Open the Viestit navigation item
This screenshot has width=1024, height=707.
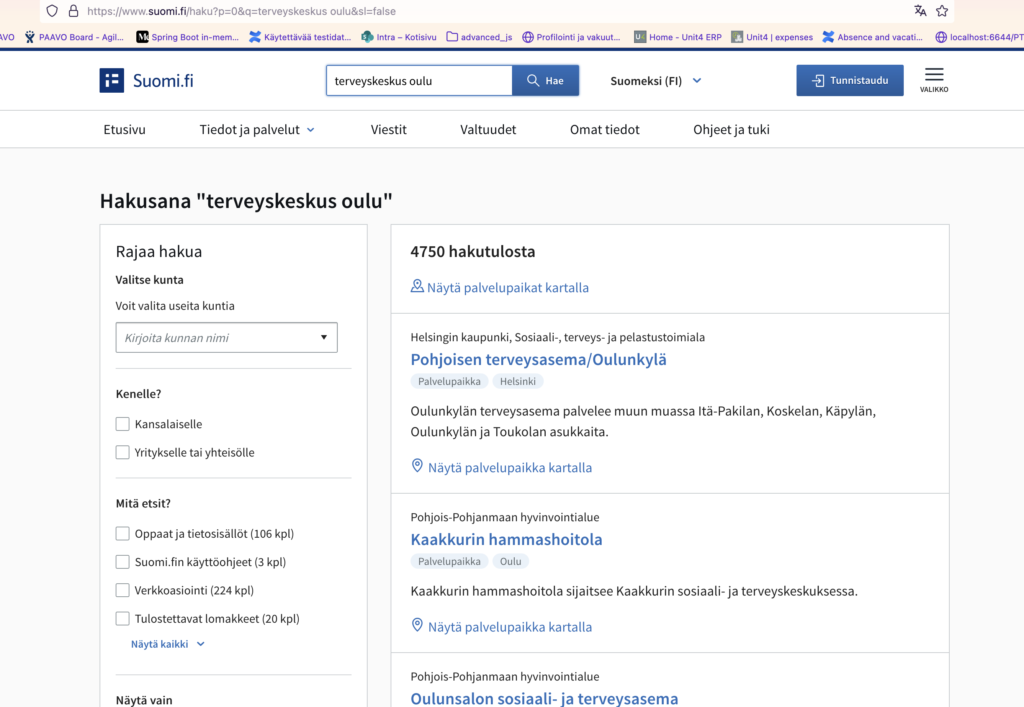coord(389,129)
